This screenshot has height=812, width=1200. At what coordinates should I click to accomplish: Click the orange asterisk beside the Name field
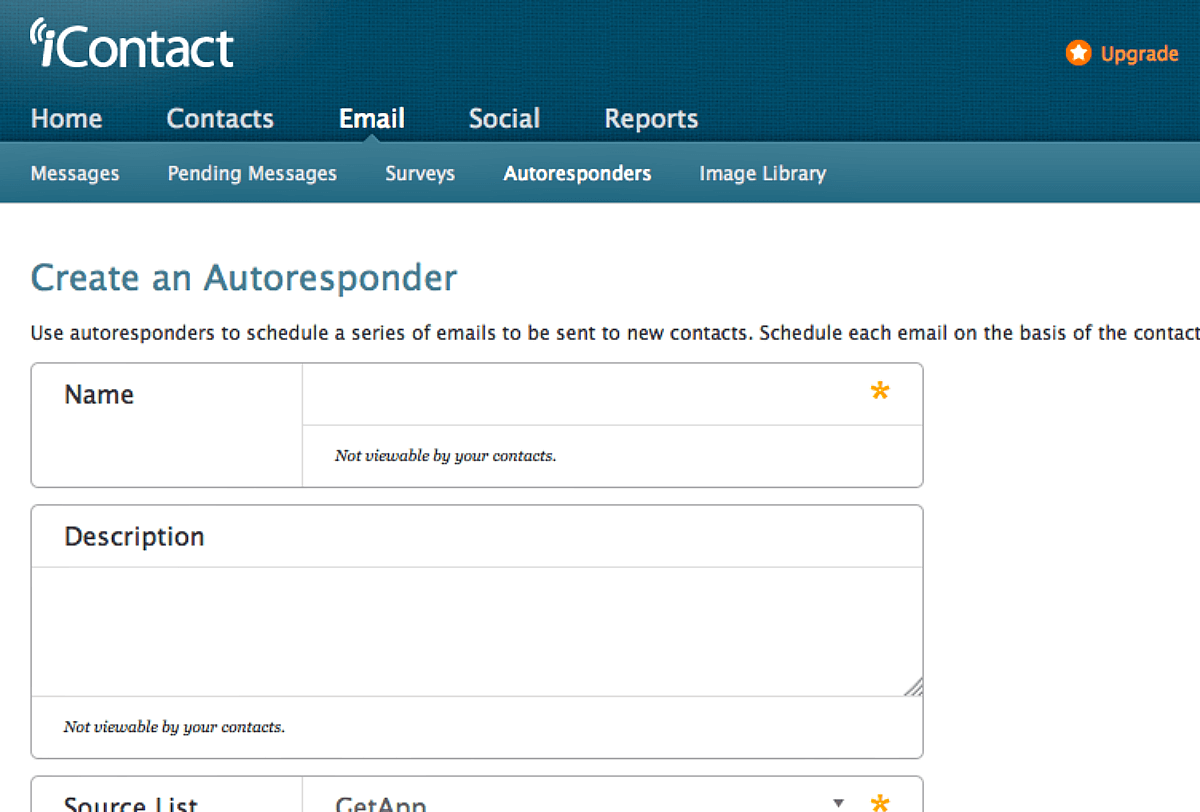tap(880, 391)
